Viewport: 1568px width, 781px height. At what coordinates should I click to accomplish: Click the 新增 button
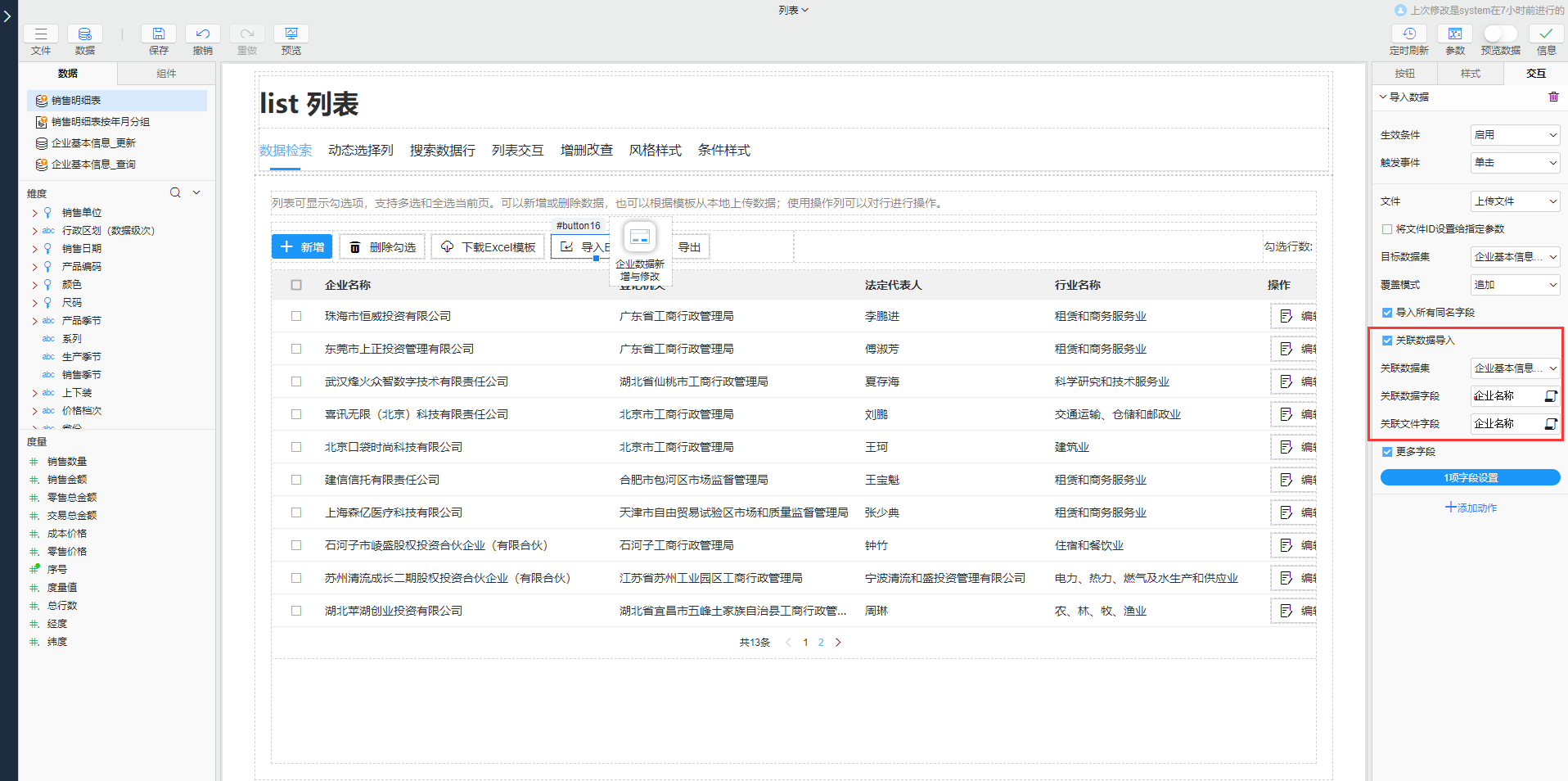301,246
